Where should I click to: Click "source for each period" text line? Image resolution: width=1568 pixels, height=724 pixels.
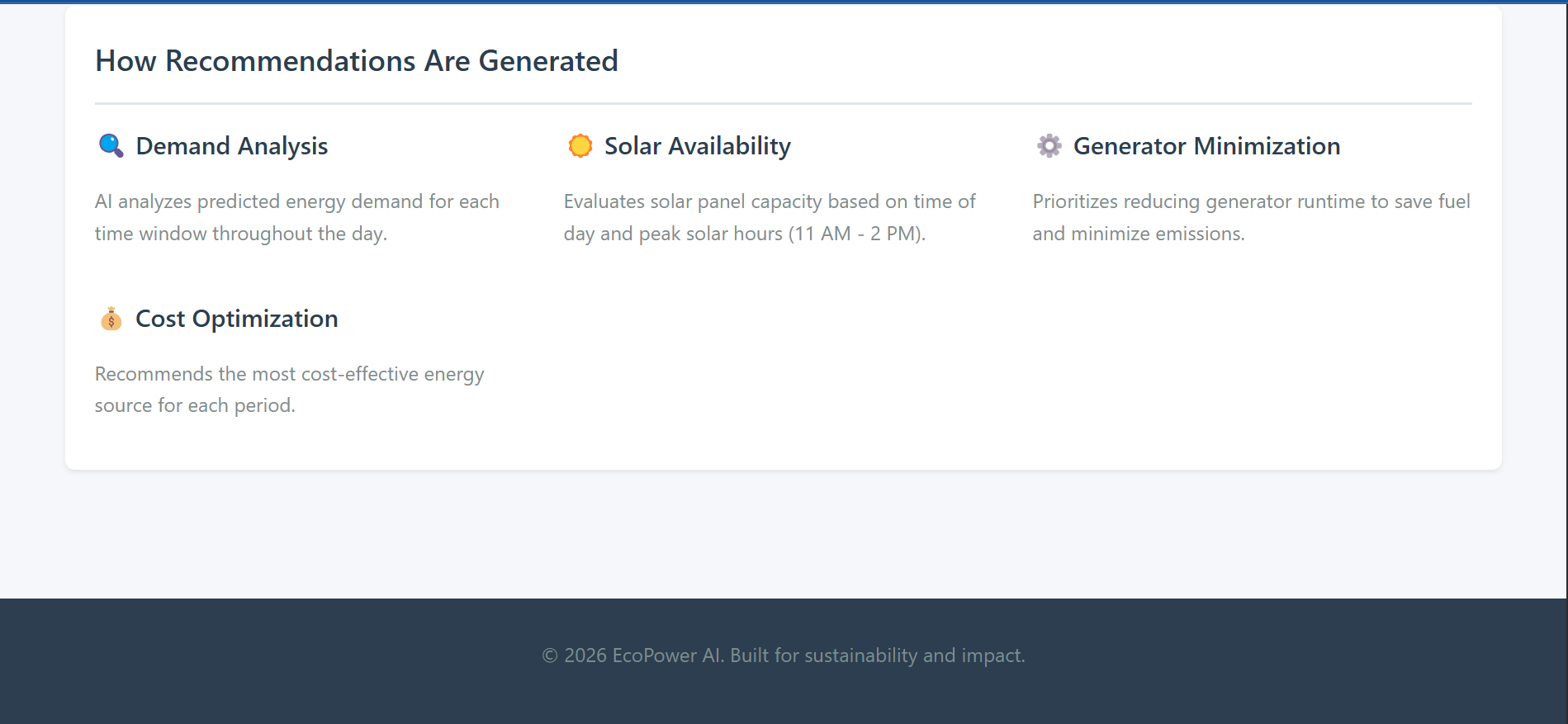pos(194,406)
